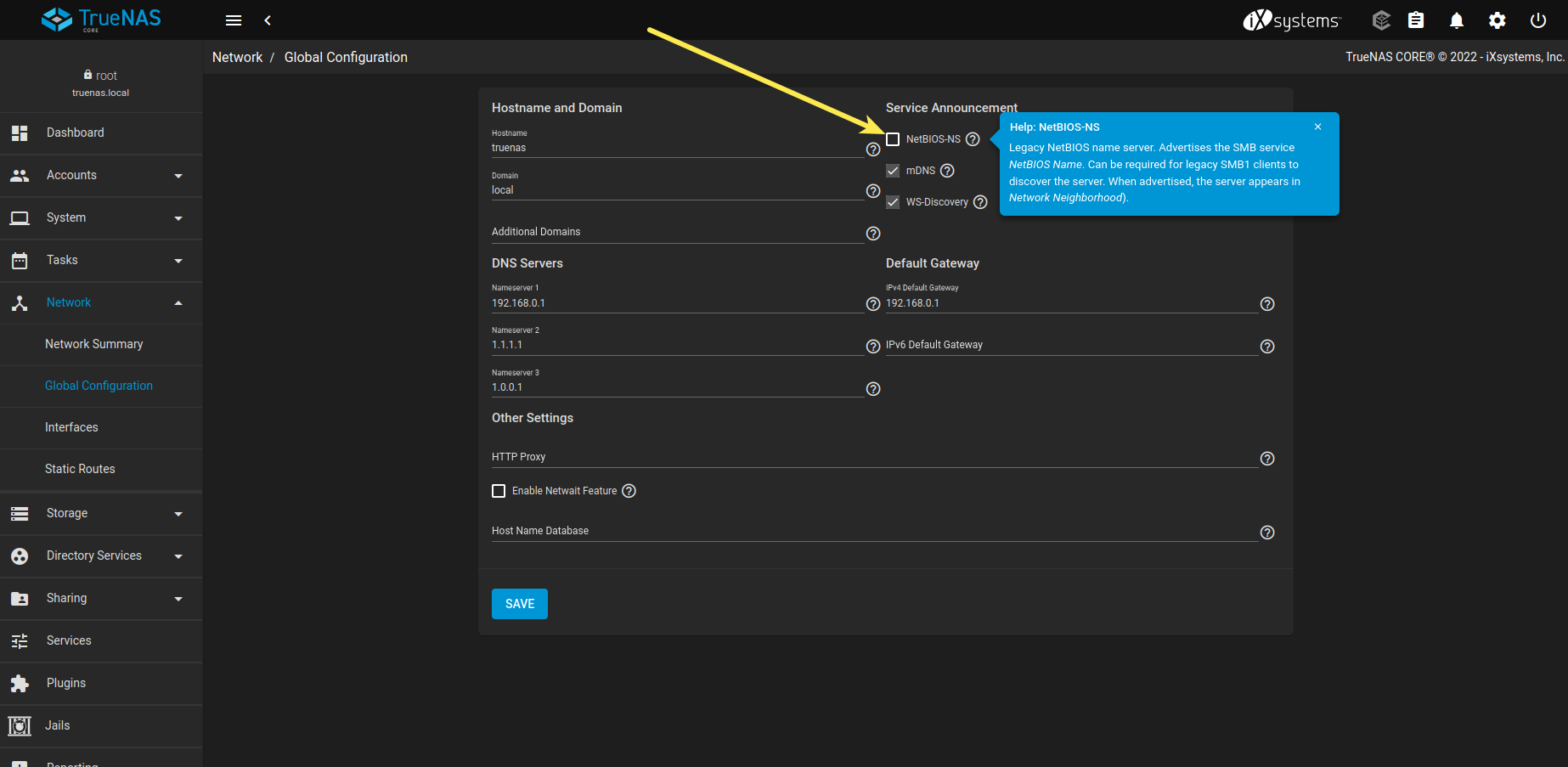The image size is (1568, 767).
Task: Uncheck the WS-Discovery checkbox
Action: tap(893, 202)
